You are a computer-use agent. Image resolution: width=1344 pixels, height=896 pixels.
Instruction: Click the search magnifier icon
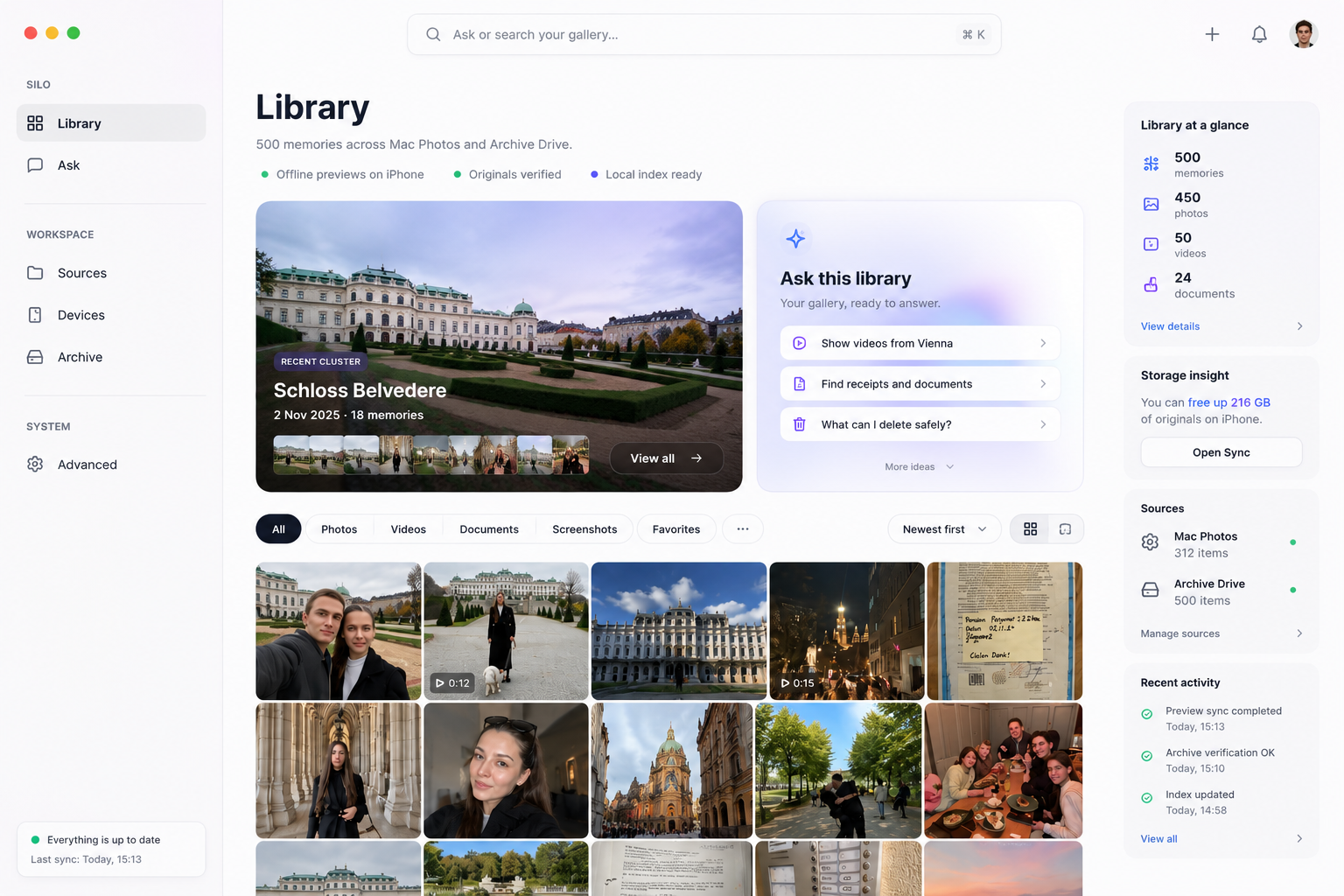[x=433, y=34]
